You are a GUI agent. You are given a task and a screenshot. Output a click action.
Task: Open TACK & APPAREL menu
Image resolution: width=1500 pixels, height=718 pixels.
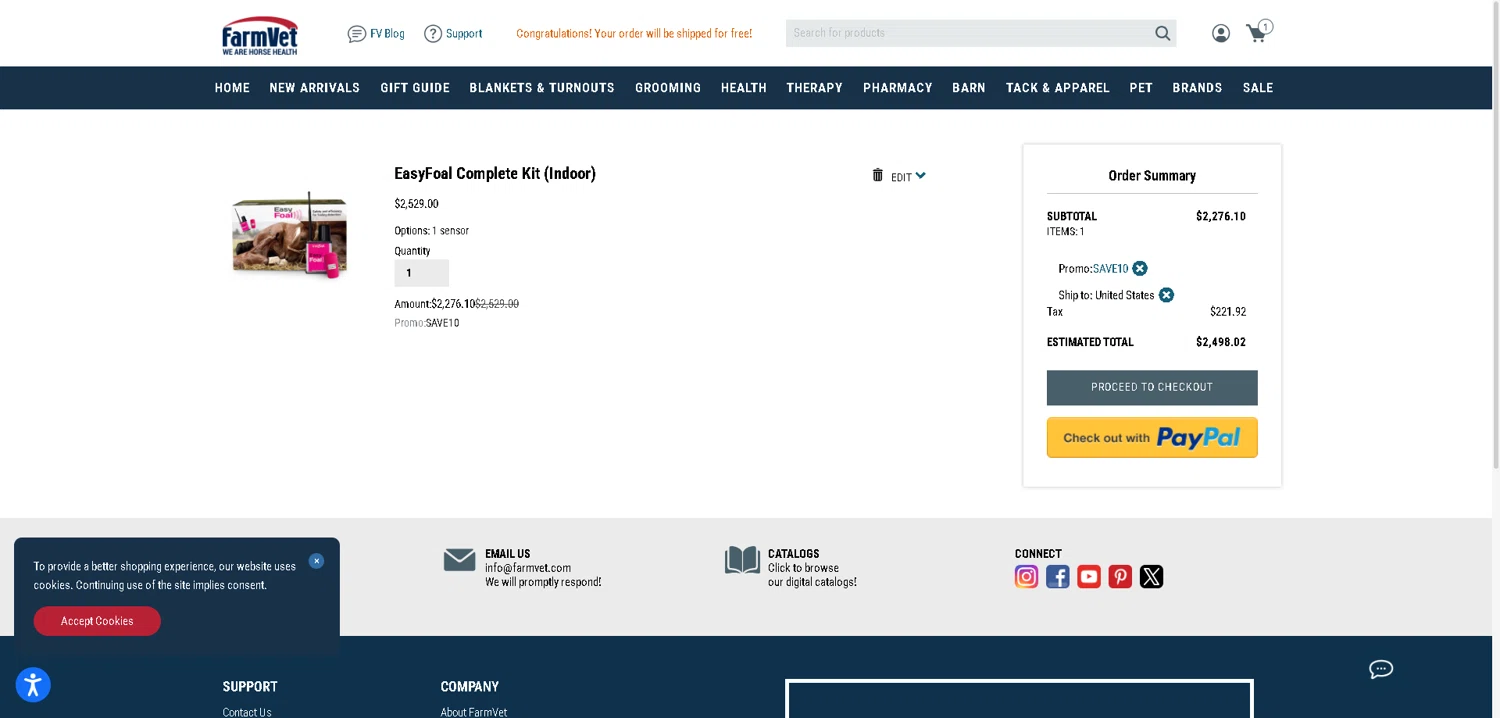(1058, 88)
